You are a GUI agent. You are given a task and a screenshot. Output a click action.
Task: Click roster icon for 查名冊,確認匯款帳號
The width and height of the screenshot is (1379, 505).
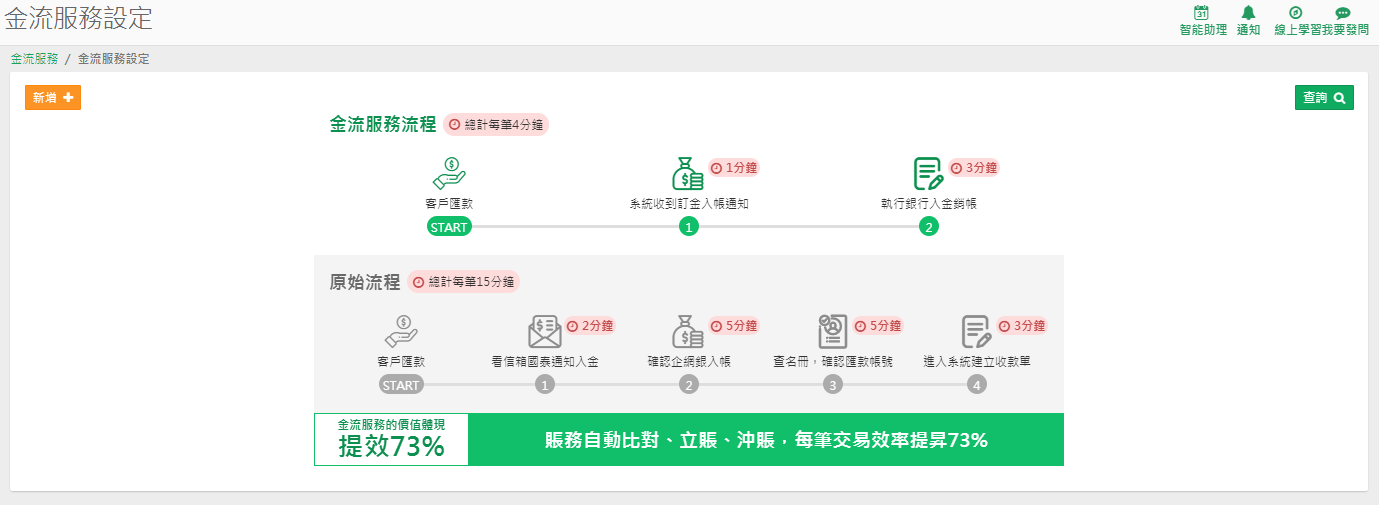point(833,331)
